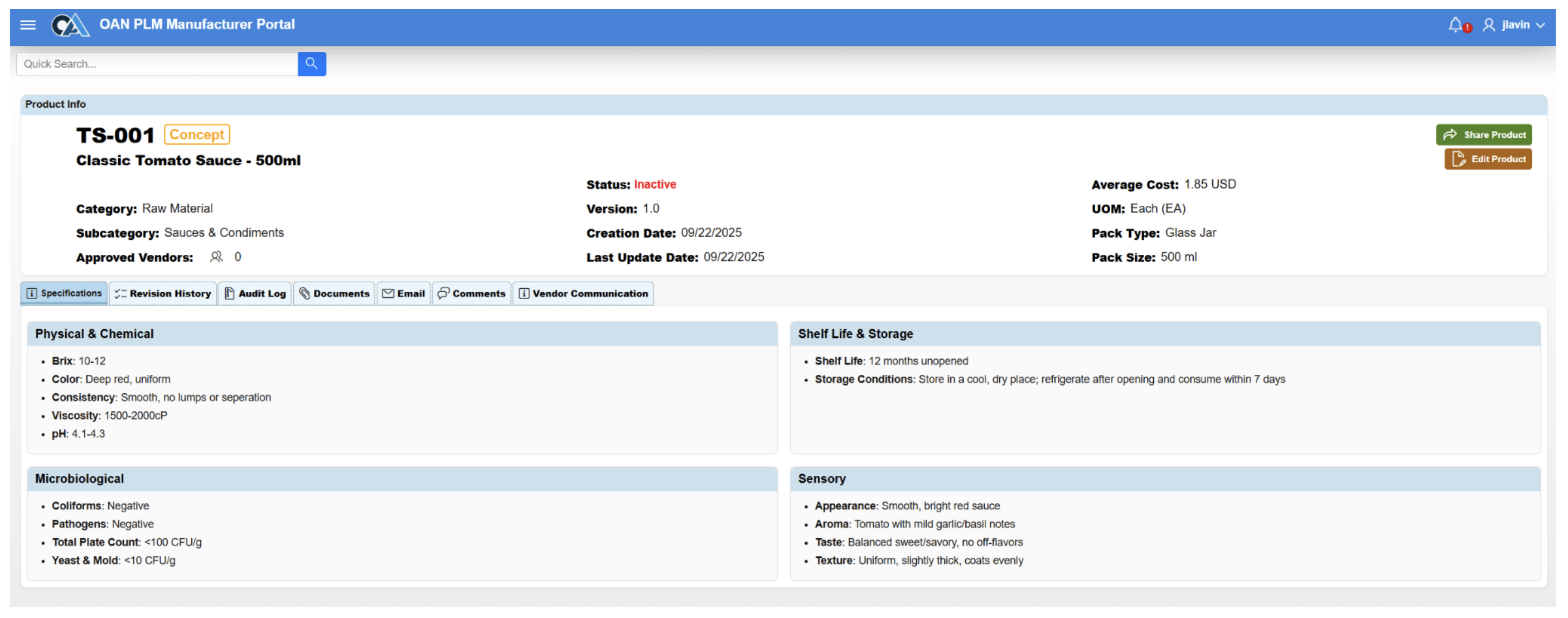Focus the Quick Search input field
1568x618 pixels.
[x=157, y=64]
